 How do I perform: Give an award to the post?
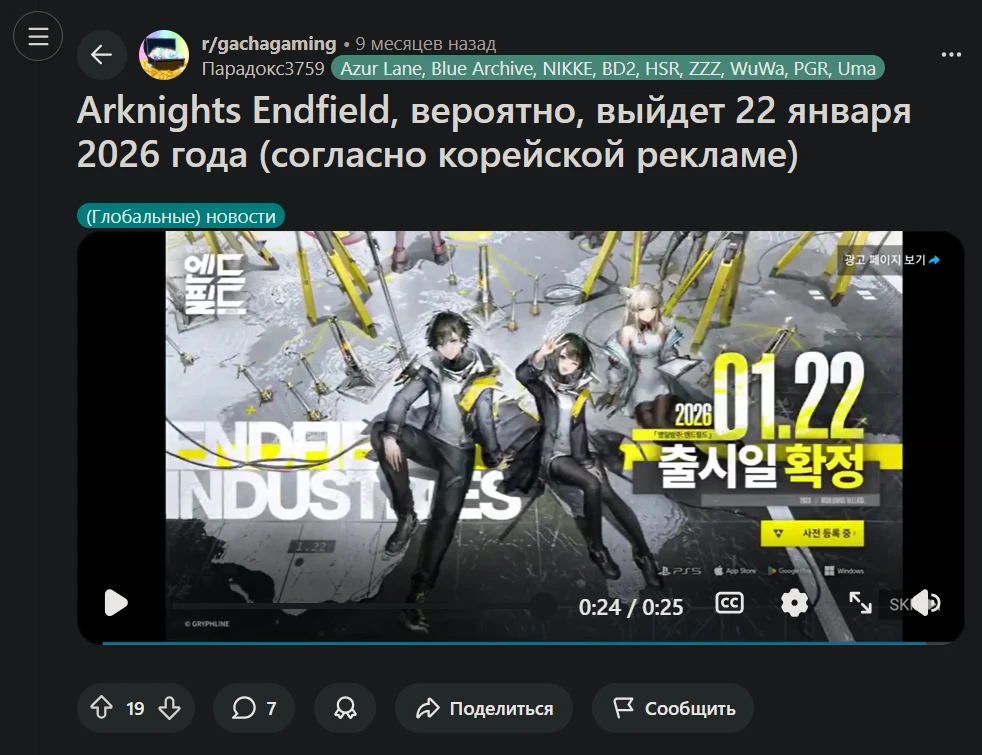345,708
